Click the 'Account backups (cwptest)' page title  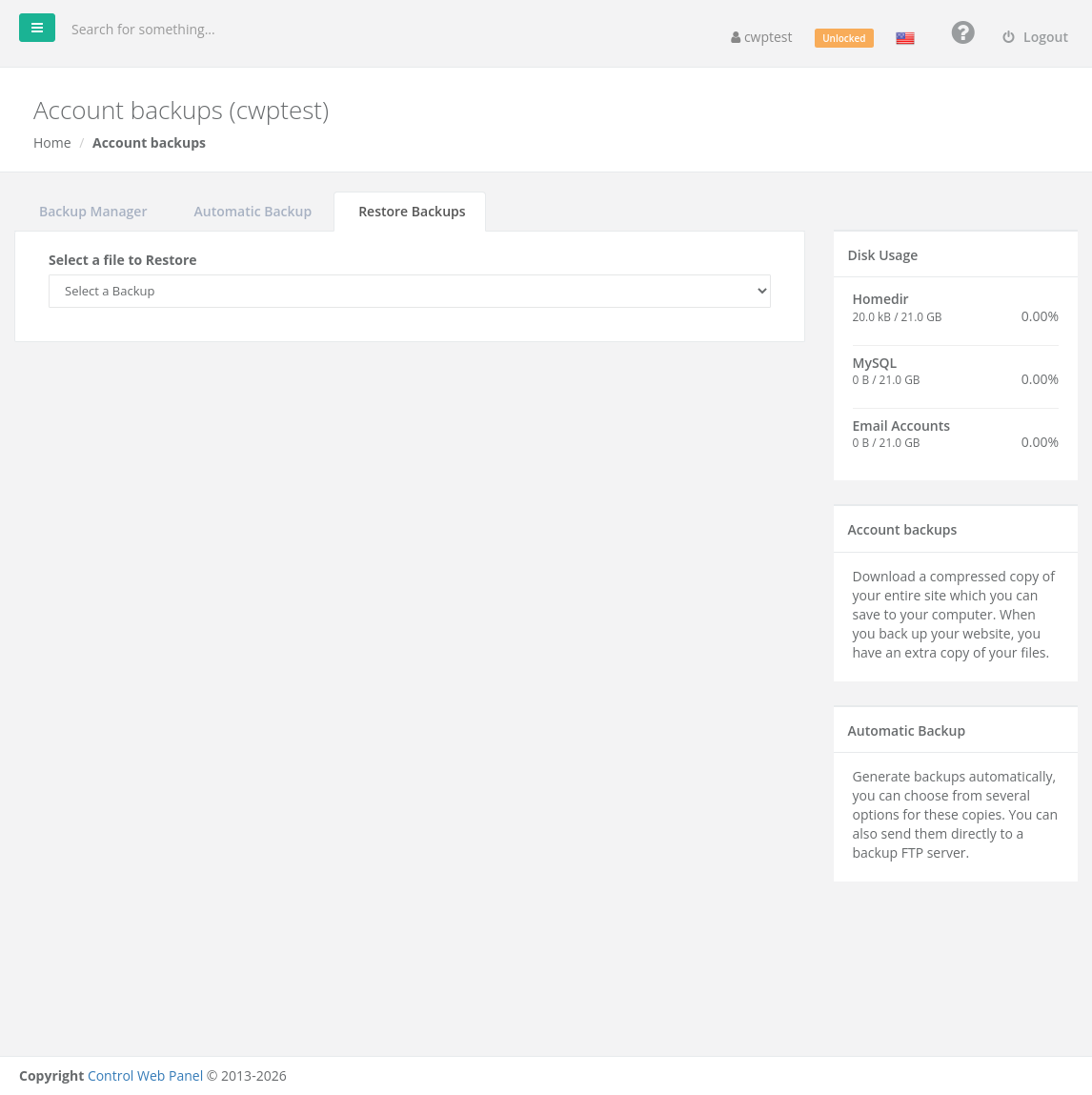182,112
